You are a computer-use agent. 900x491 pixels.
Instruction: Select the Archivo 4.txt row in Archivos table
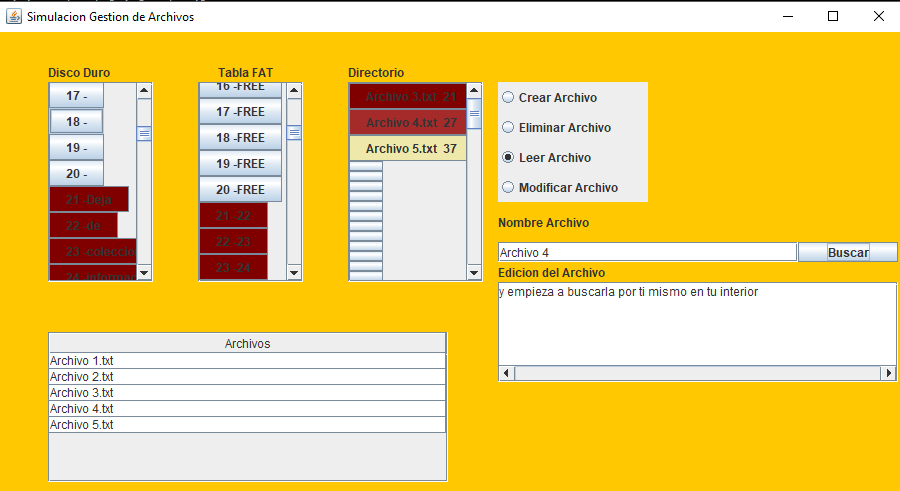click(247, 409)
